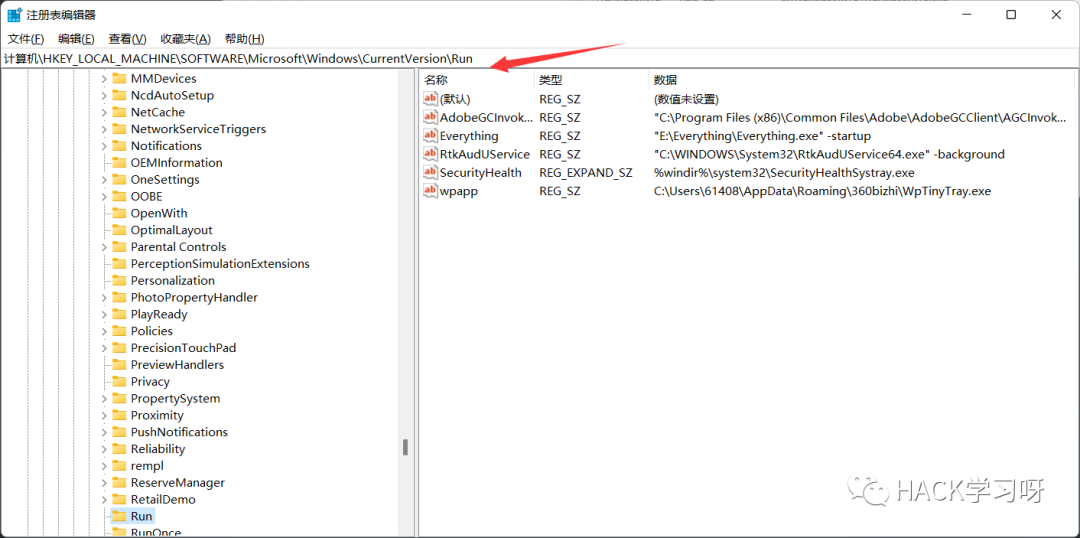
Task: Expand the OOBE key
Action: (104, 196)
